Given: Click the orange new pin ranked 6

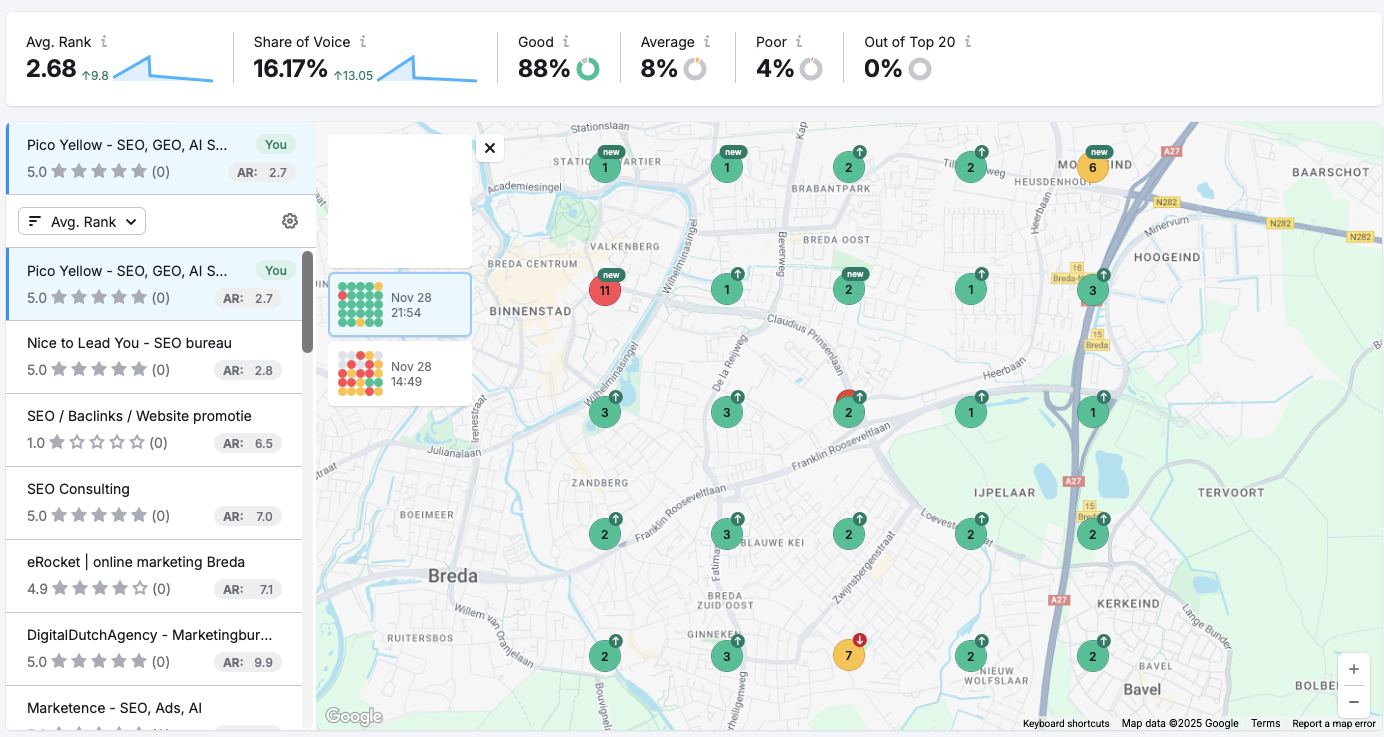Looking at the screenshot, I should point(1093,167).
